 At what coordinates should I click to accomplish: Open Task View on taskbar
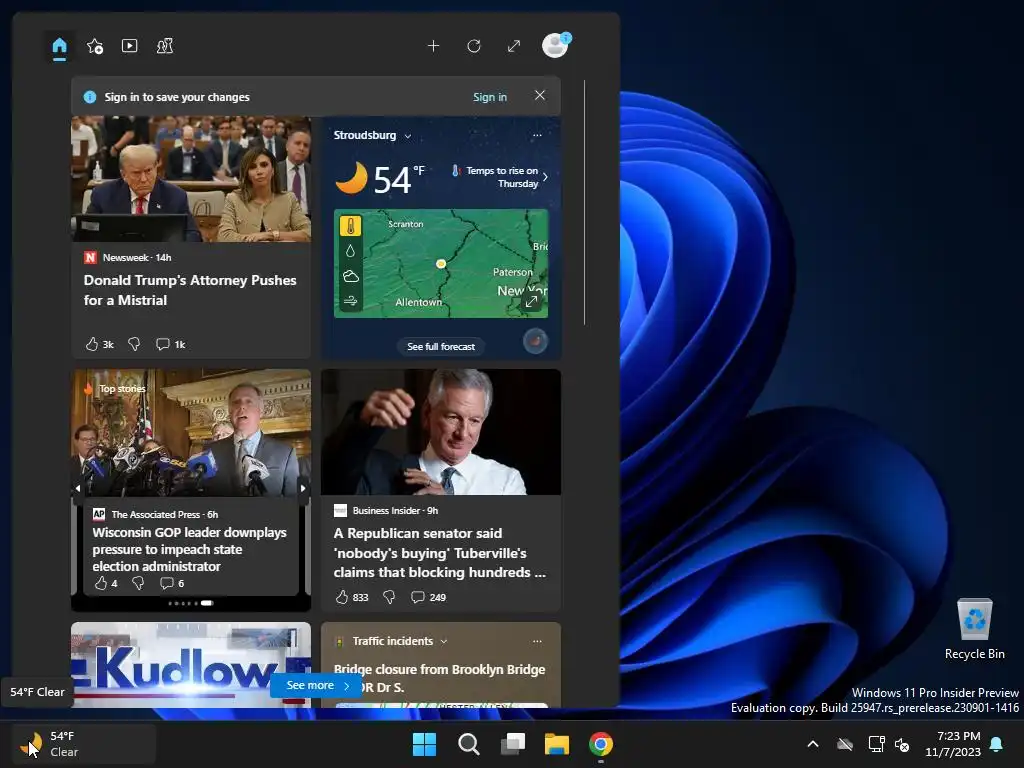pyautogui.click(x=513, y=744)
